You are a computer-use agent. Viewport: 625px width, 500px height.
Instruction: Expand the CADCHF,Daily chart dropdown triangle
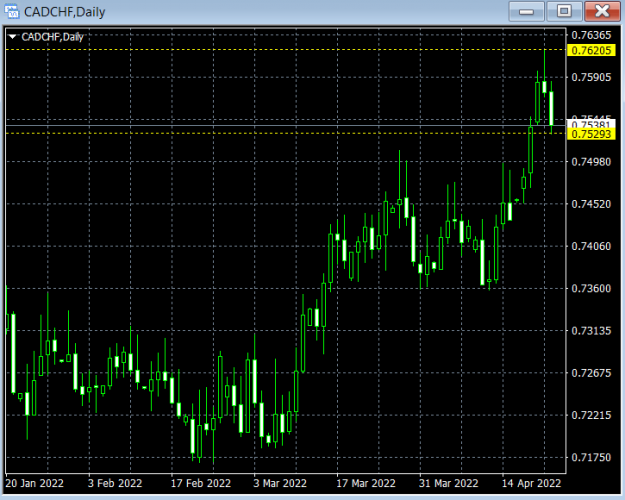[x=12, y=37]
